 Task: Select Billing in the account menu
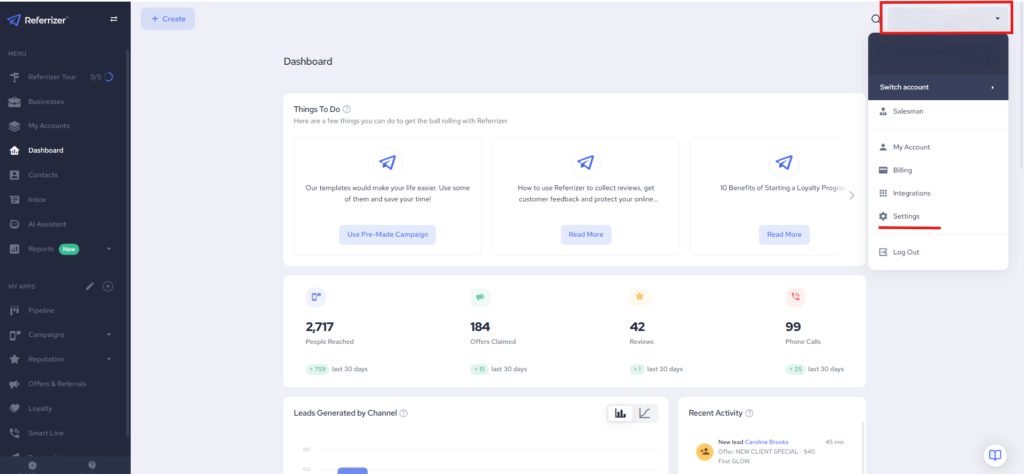902,170
